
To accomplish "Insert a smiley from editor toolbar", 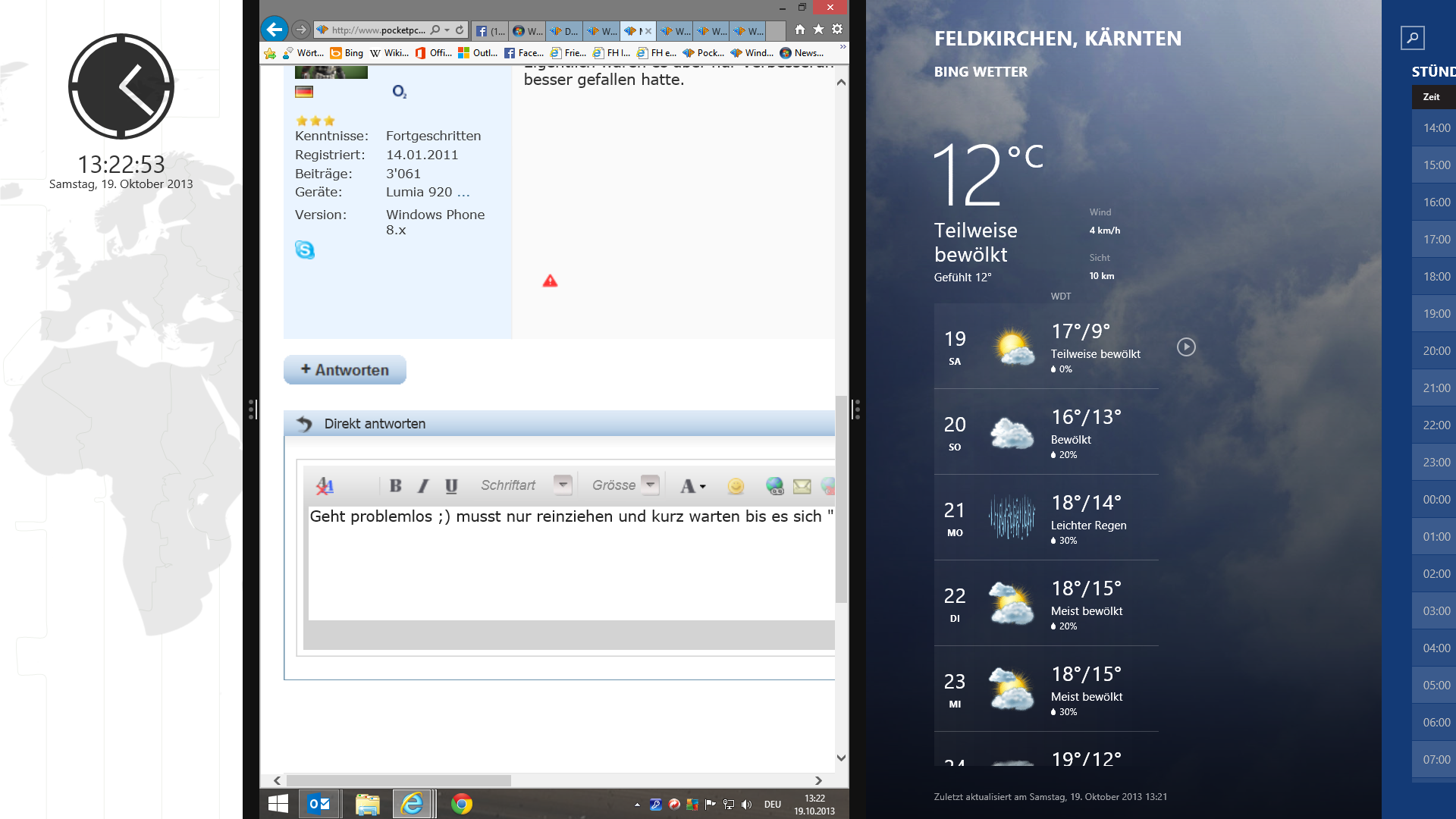I will pos(736,486).
